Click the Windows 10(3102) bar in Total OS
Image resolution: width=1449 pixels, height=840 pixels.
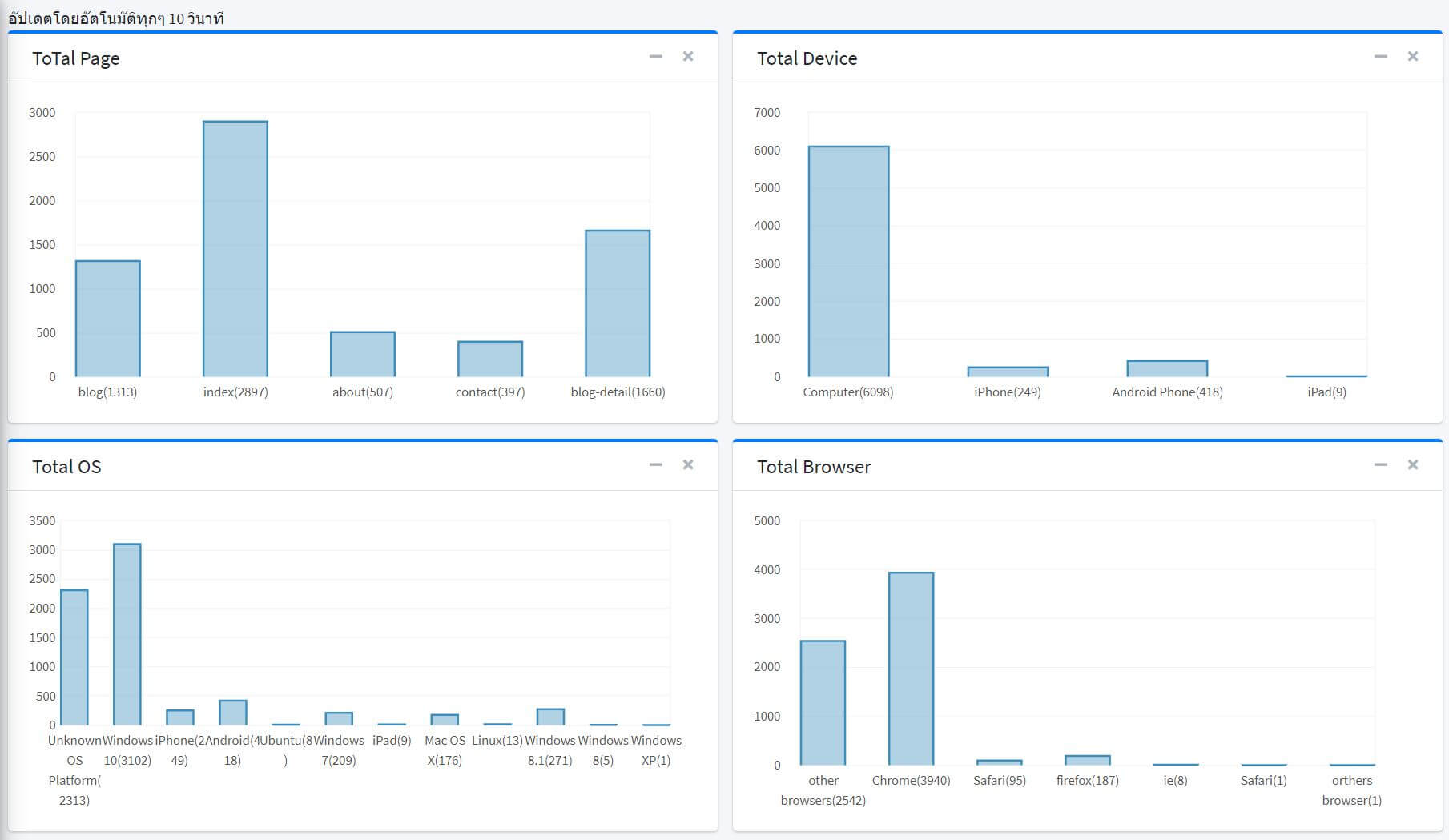tap(127, 633)
